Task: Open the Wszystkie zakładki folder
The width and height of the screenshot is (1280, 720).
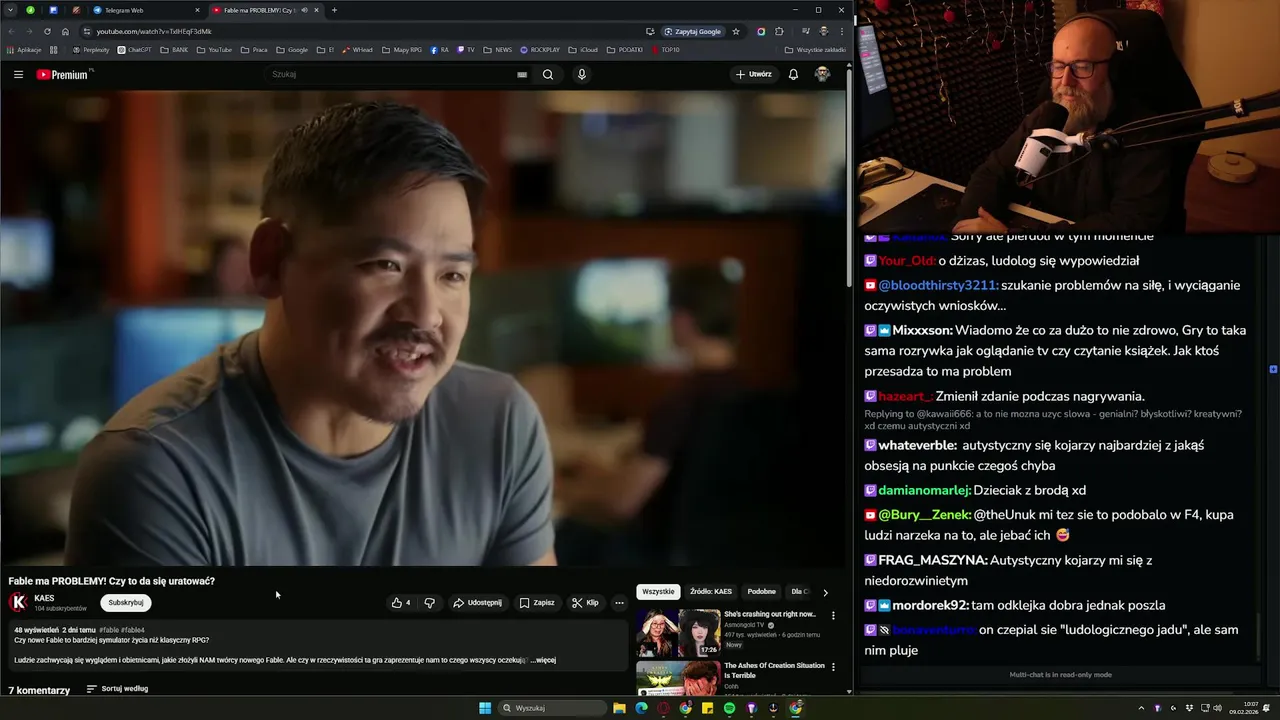Action: click(x=815, y=49)
